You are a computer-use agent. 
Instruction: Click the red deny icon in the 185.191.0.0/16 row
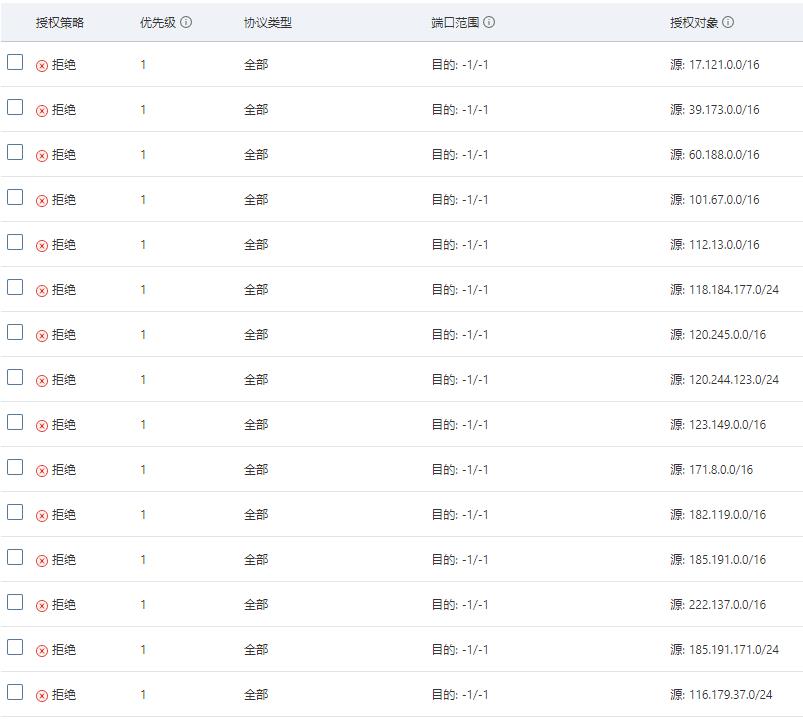pyautogui.click(x=42, y=561)
